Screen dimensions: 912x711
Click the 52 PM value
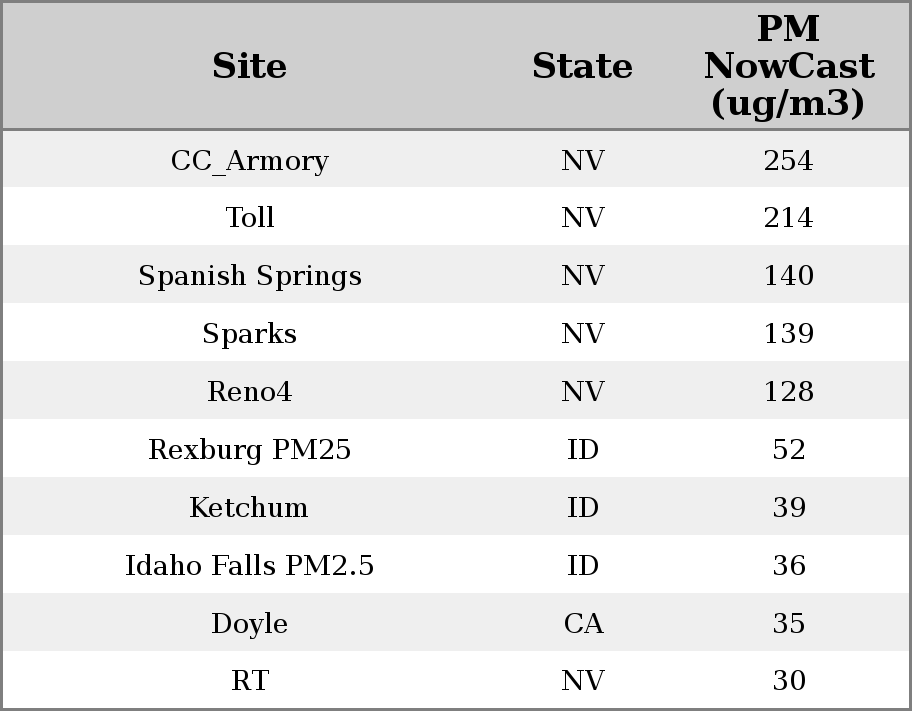coord(788,450)
